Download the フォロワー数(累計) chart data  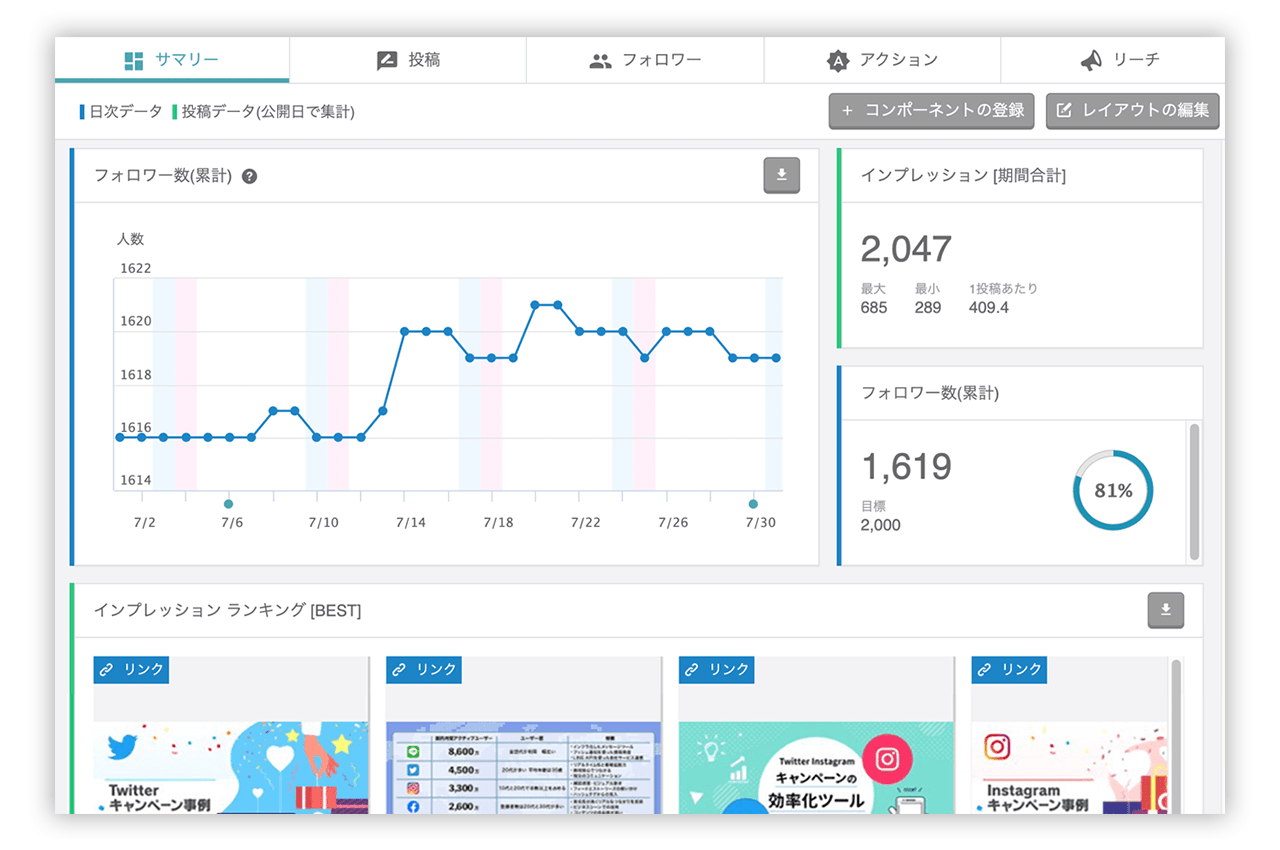pyautogui.click(x=781, y=176)
